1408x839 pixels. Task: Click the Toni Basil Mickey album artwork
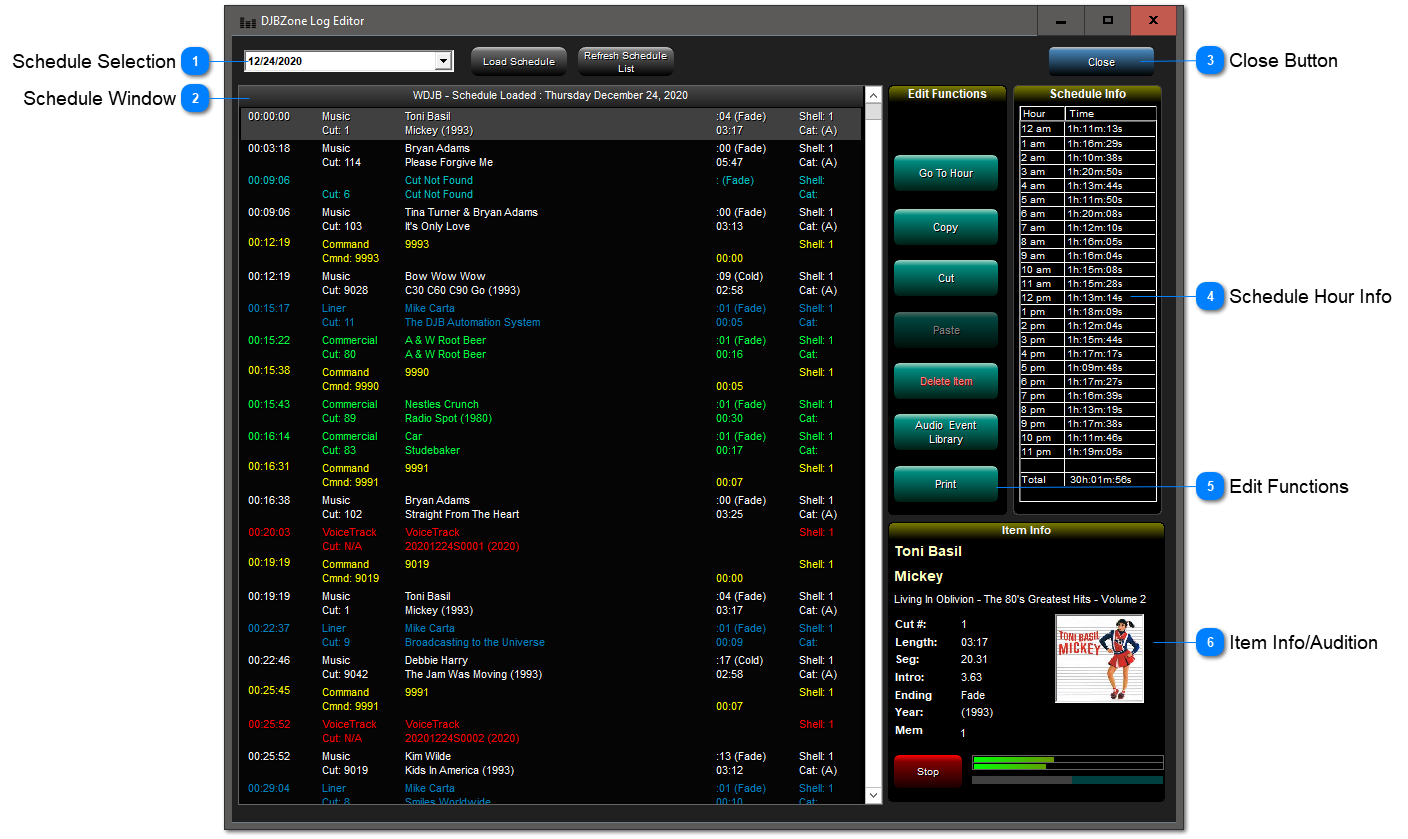point(1100,659)
